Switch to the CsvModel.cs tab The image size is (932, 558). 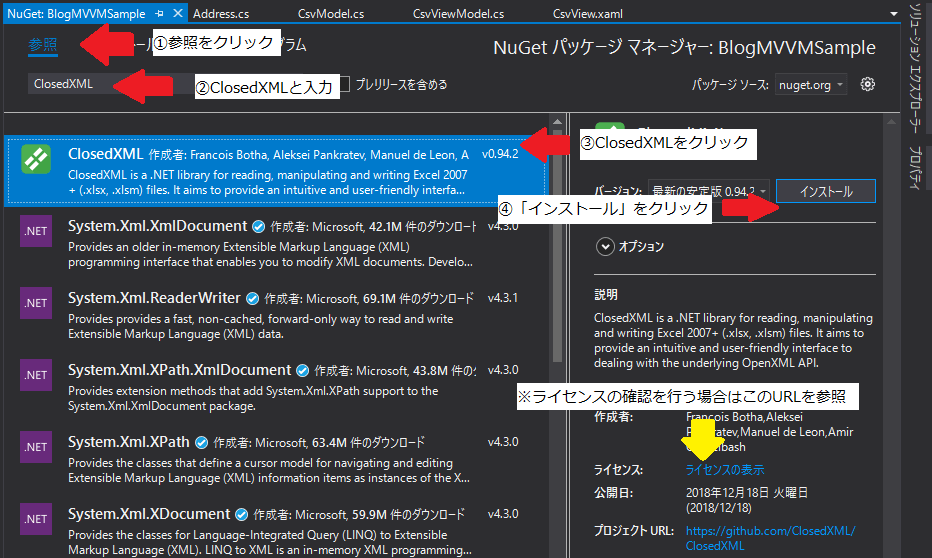pos(331,14)
